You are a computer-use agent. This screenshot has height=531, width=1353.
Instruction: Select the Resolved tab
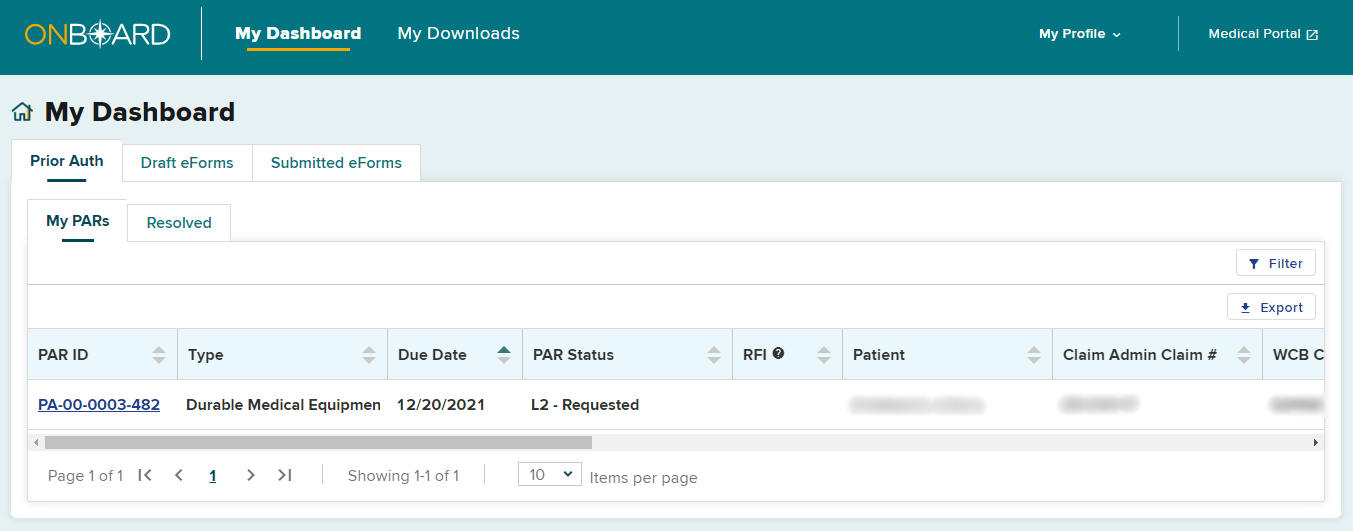[x=179, y=223]
